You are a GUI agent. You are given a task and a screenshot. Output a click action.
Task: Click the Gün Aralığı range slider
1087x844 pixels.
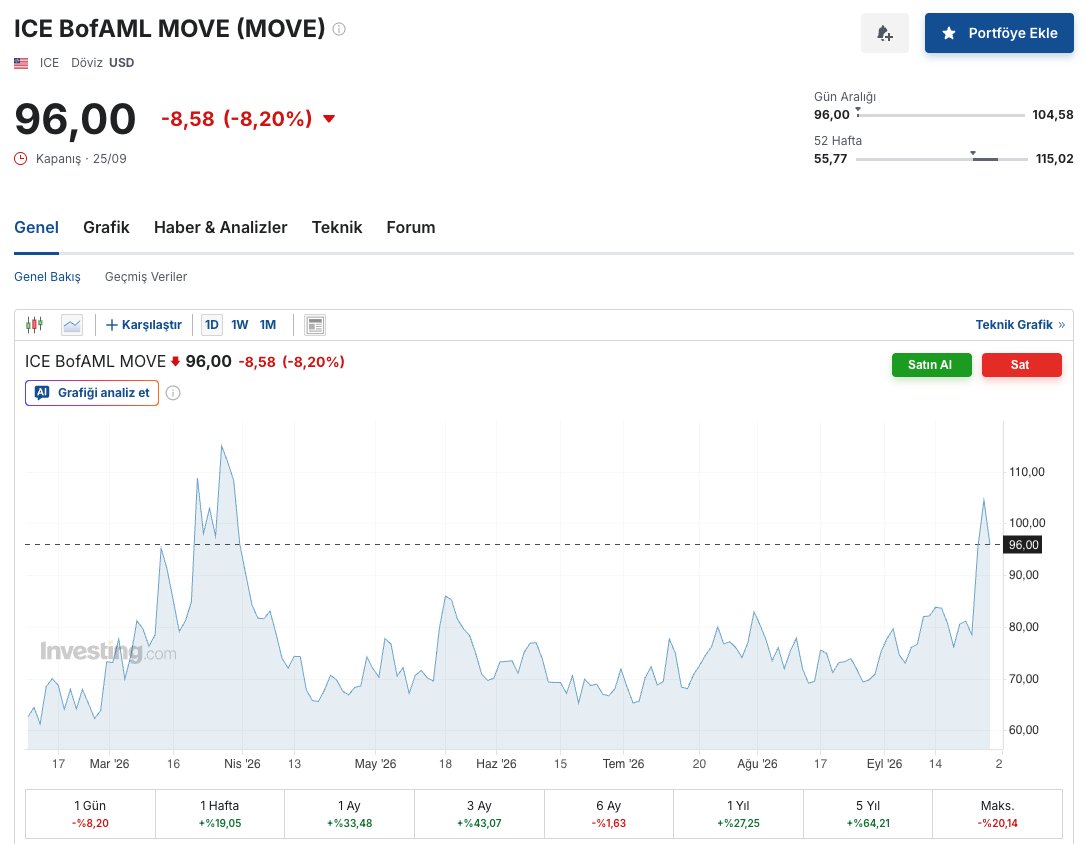[941, 114]
